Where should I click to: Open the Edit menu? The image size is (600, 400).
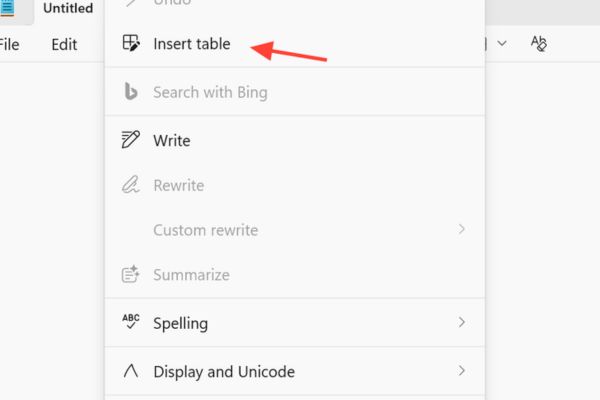pyautogui.click(x=64, y=44)
